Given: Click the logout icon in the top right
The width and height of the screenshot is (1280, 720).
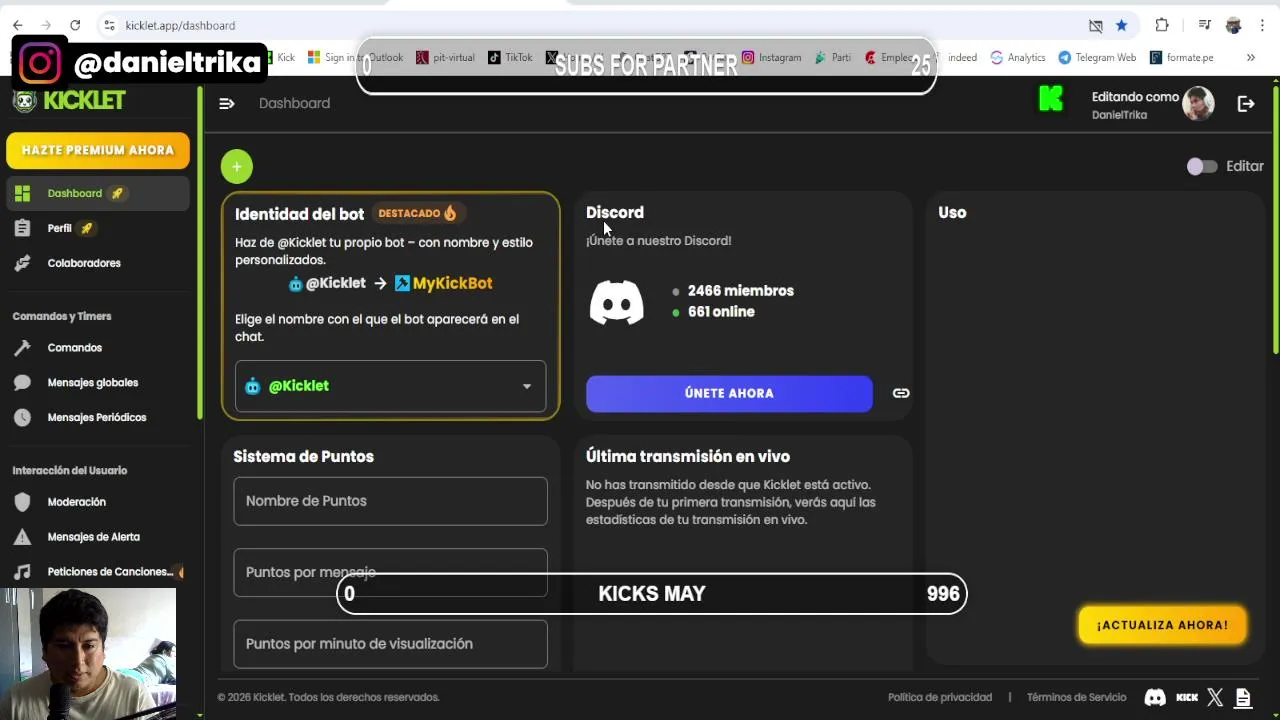Looking at the screenshot, I should (1246, 103).
